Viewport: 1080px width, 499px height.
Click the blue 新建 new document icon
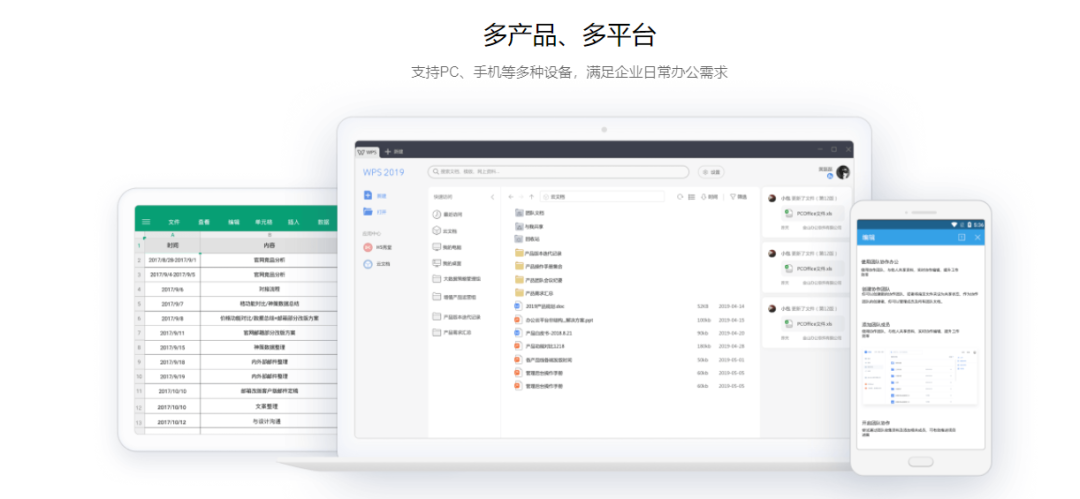tap(367, 196)
